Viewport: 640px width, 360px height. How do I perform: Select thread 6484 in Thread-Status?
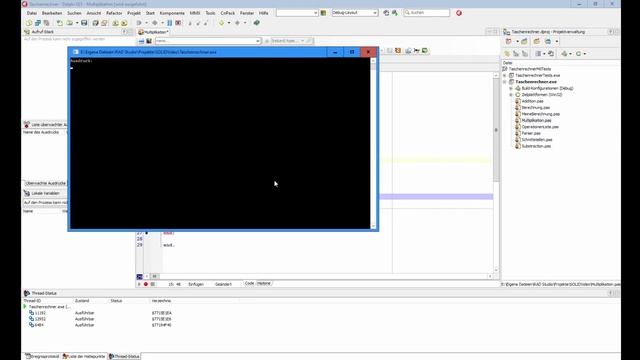coord(39,325)
